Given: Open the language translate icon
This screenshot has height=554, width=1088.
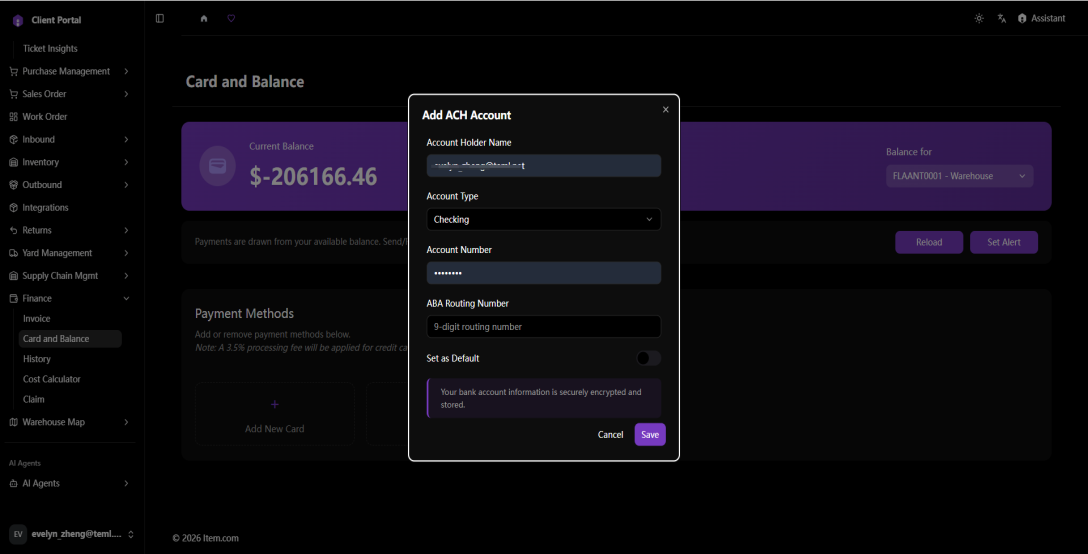Looking at the screenshot, I should 1002,19.
